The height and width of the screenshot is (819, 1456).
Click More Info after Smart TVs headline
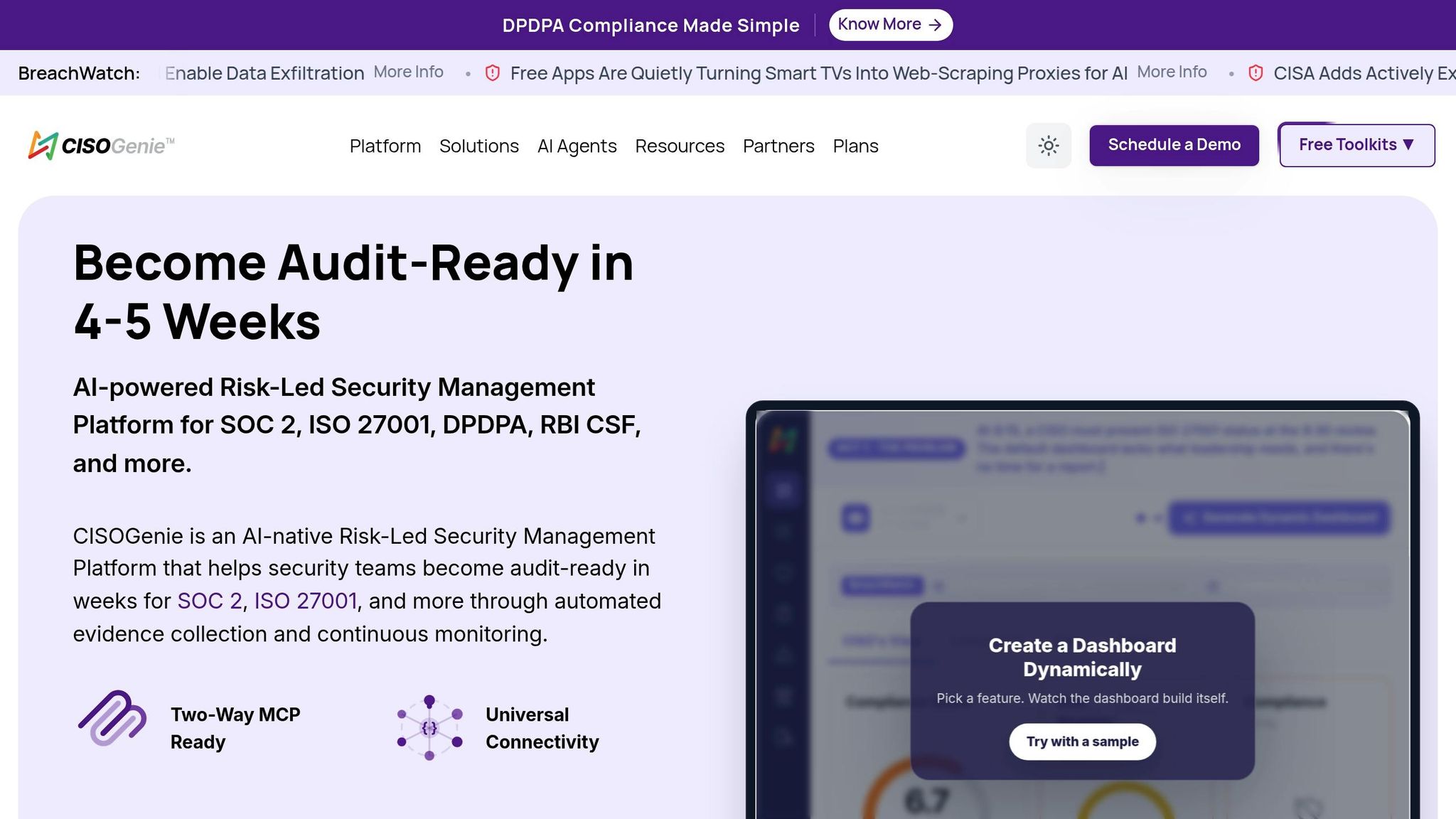1172,72
